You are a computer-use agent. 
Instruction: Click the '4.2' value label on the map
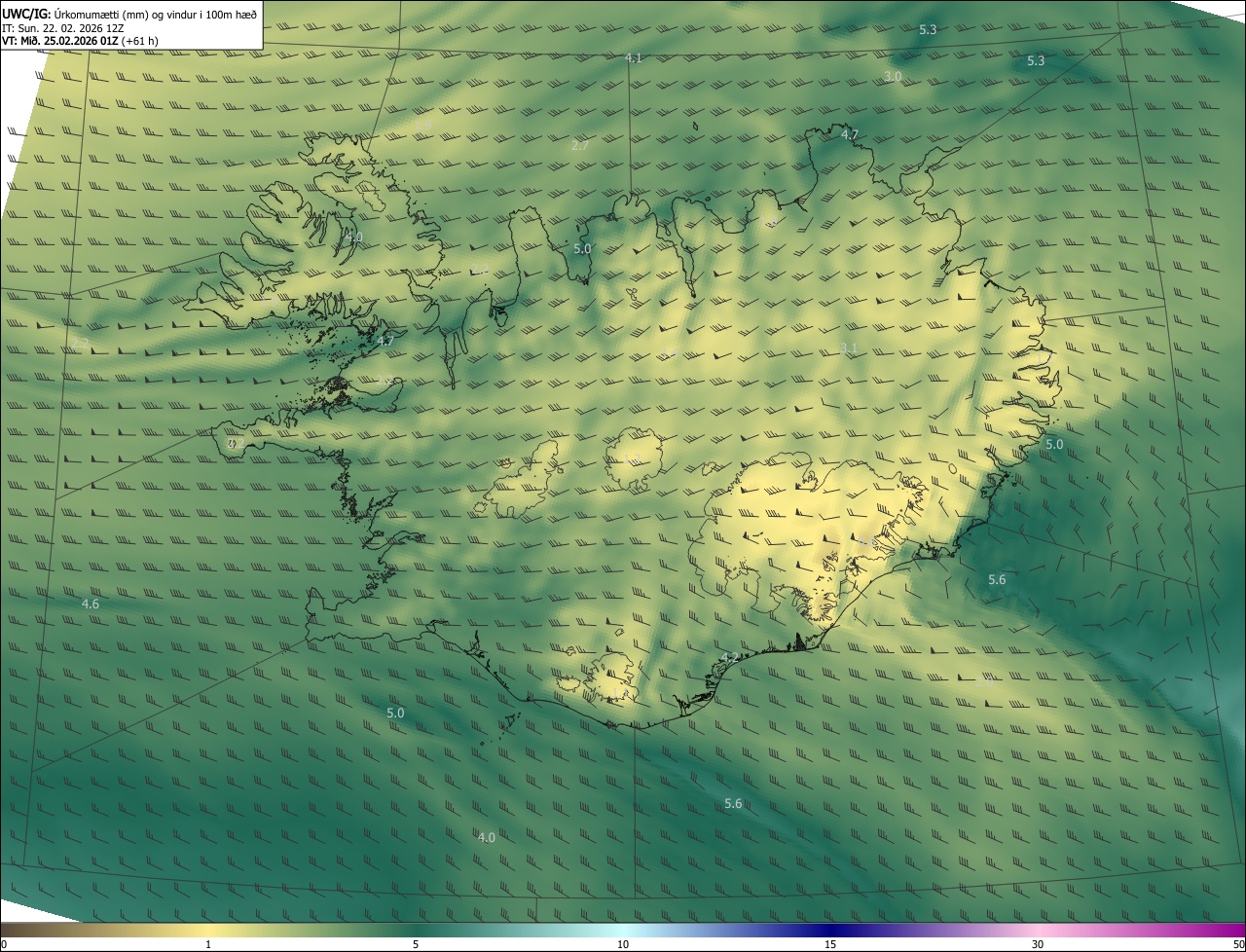(x=728, y=658)
